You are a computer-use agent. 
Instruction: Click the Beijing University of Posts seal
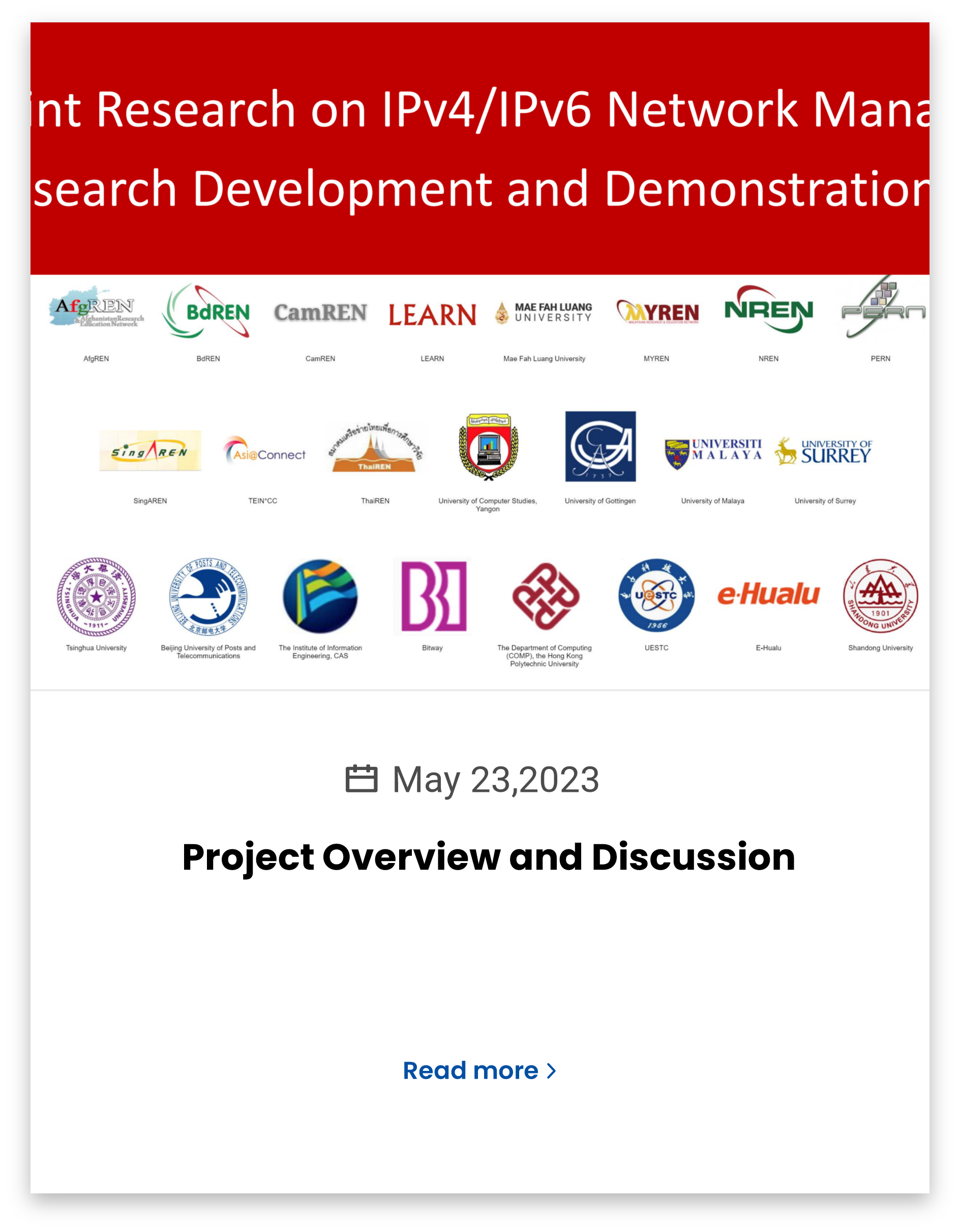coord(209,597)
